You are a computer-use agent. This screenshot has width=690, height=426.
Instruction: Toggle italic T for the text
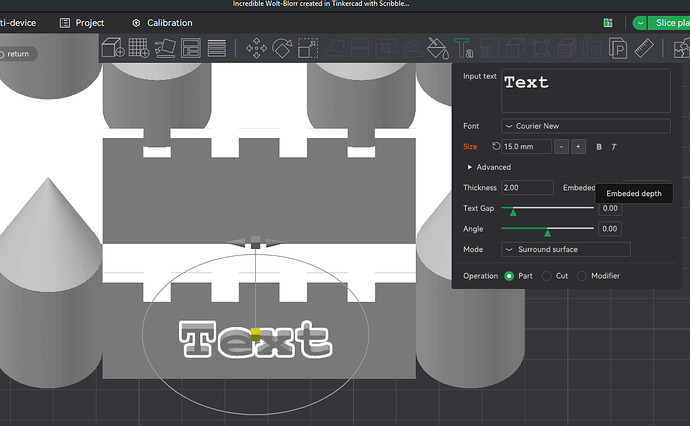click(x=614, y=147)
